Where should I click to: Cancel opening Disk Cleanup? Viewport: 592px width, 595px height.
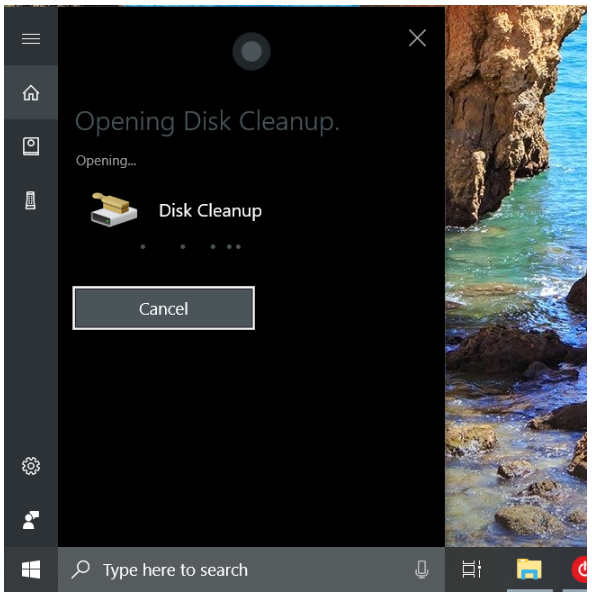[x=164, y=308]
